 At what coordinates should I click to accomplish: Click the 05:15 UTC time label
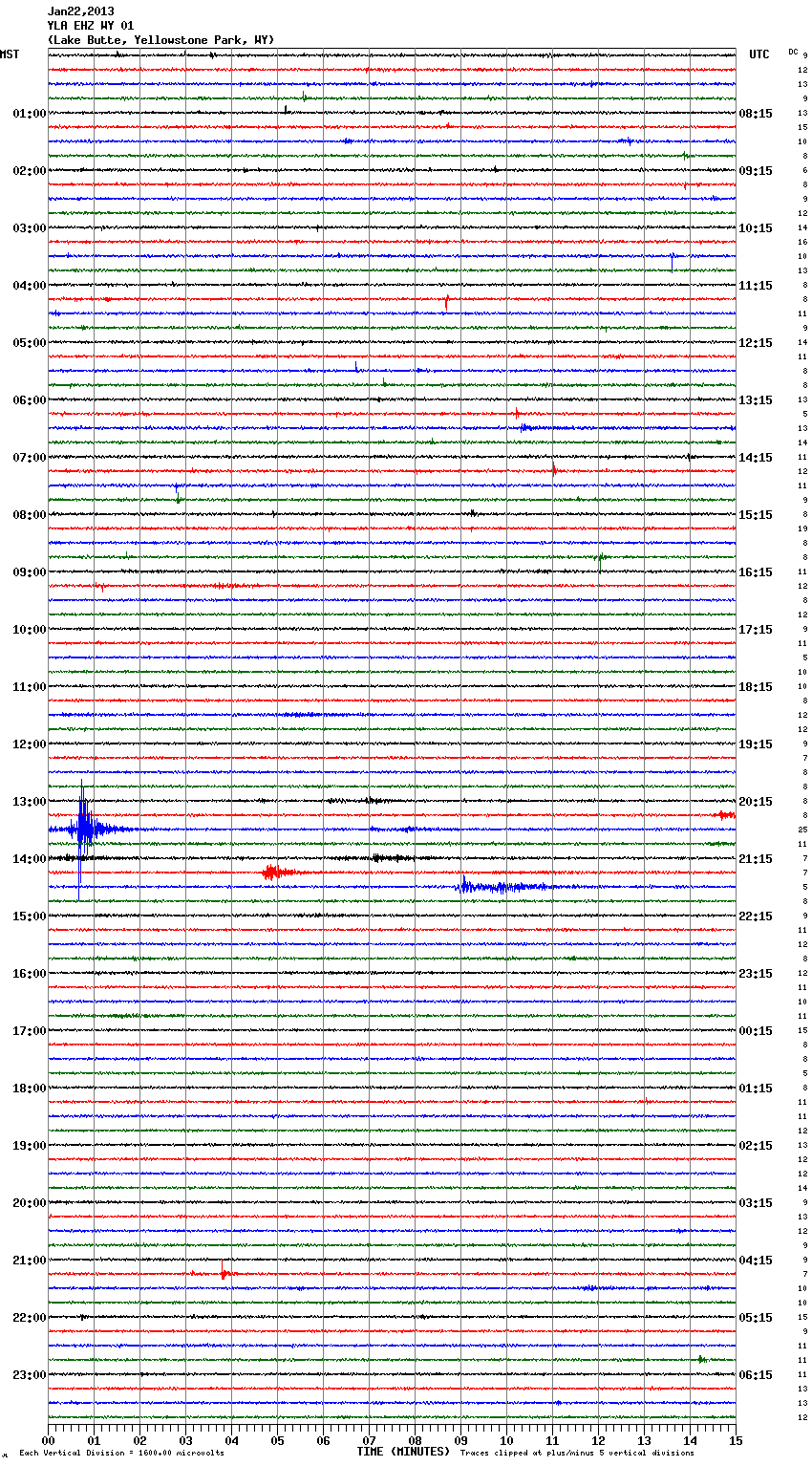tap(756, 1318)
